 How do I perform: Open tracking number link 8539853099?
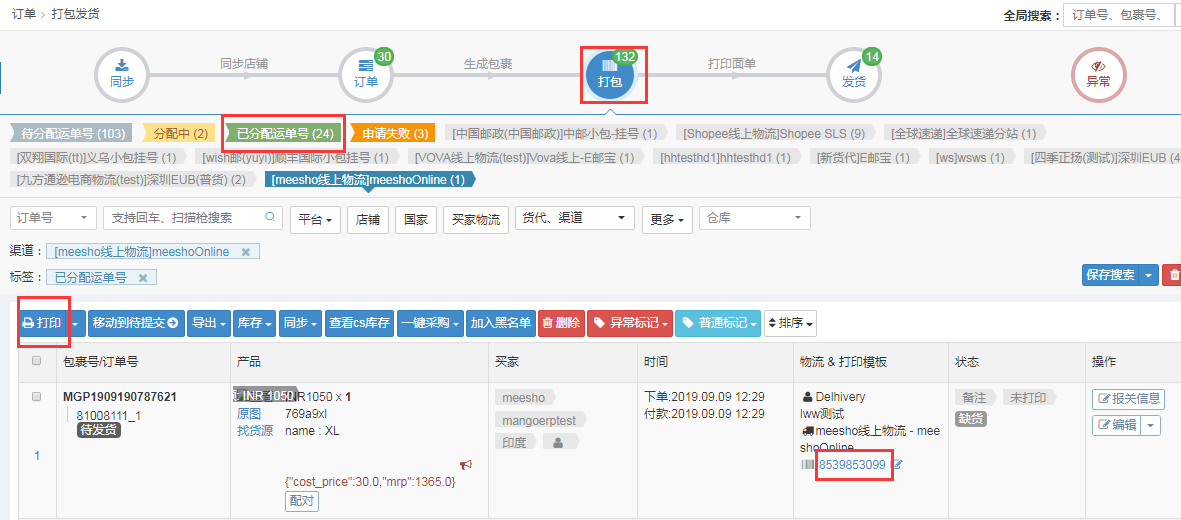(x=852, y=465)
